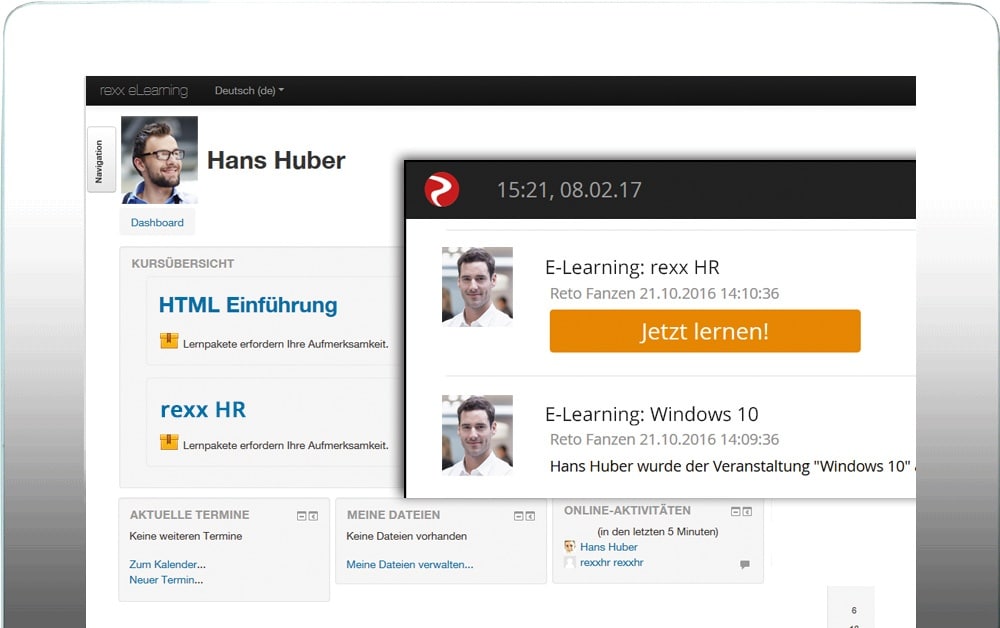
Task: Open Hans Huber in Online-Aktivitäten
Action: [x=608, y=547]
